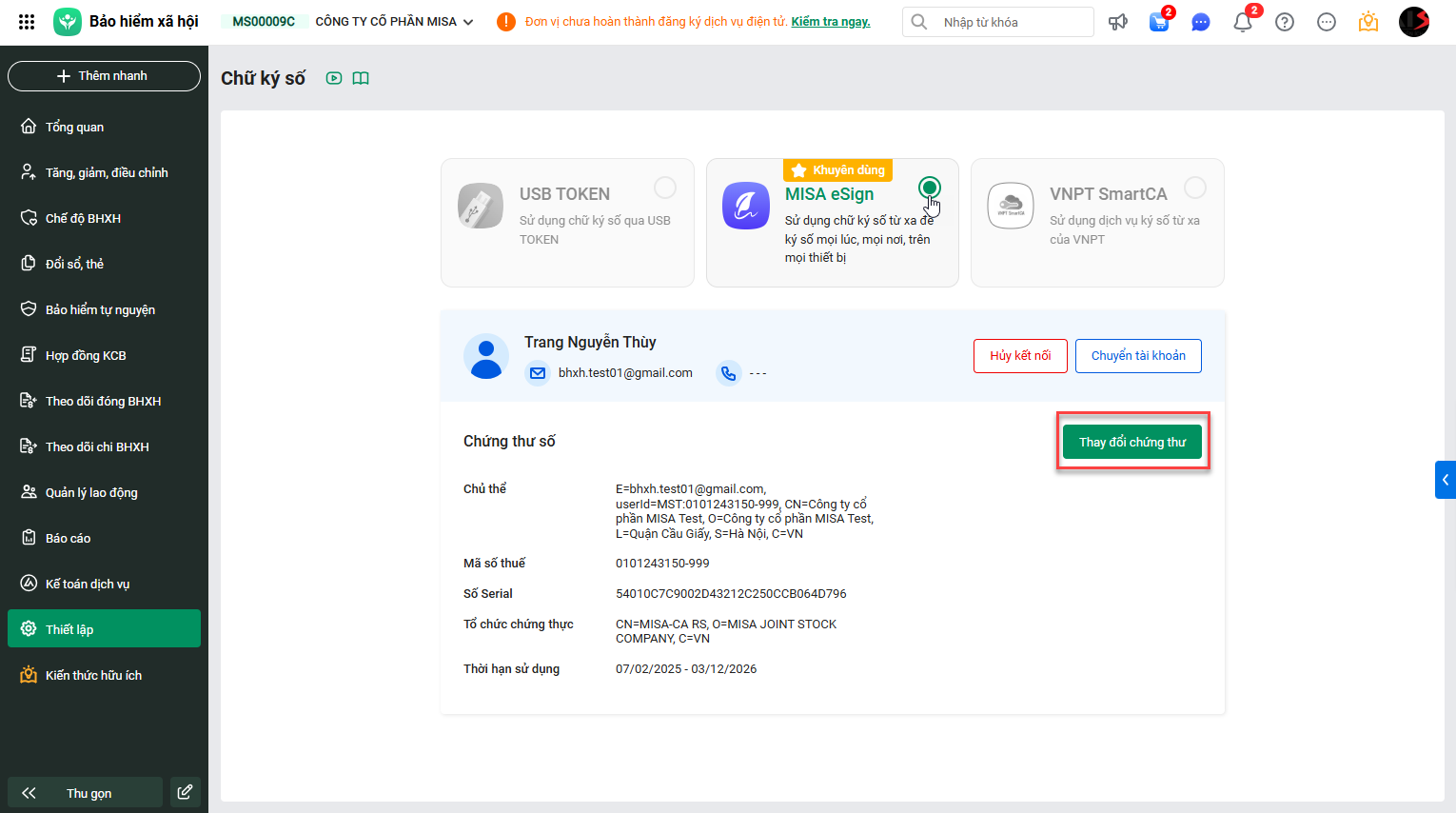Click the Thay đổi chứng thư button

tap(1132, 442)
